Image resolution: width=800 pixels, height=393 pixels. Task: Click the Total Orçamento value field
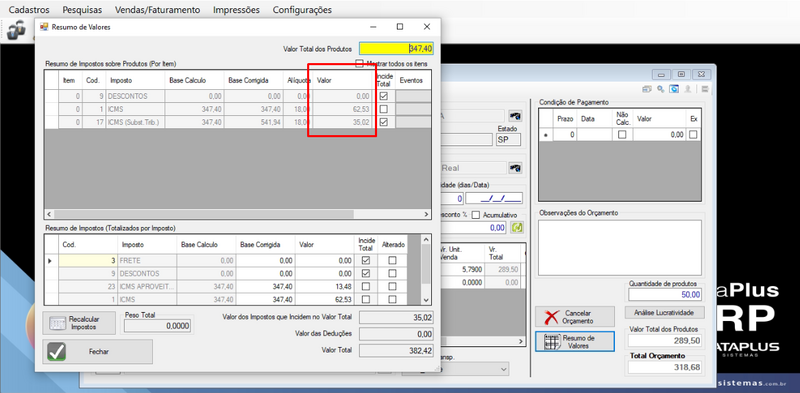point(666,367)
